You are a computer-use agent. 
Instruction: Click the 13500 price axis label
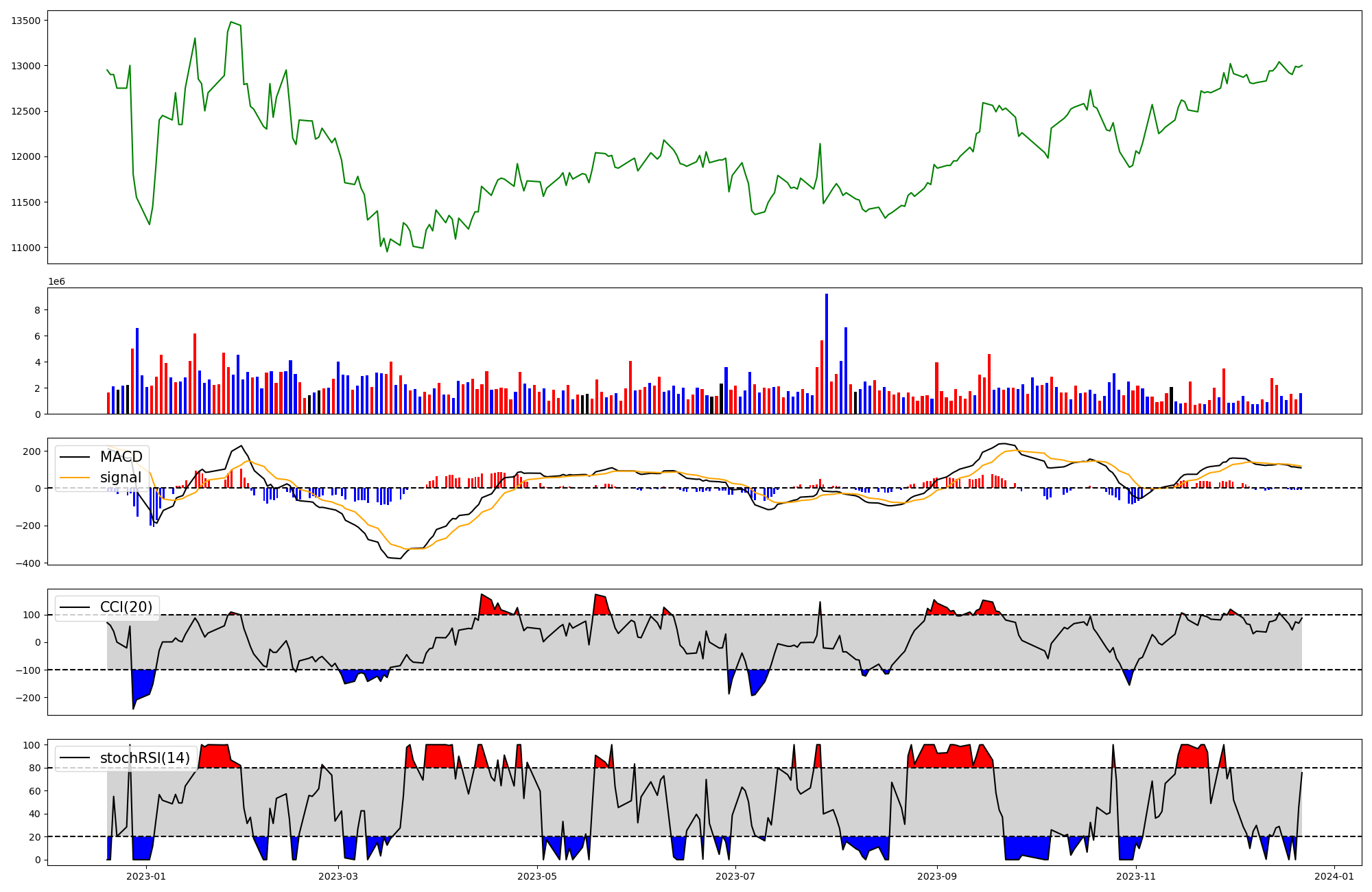tap(25, 21)
